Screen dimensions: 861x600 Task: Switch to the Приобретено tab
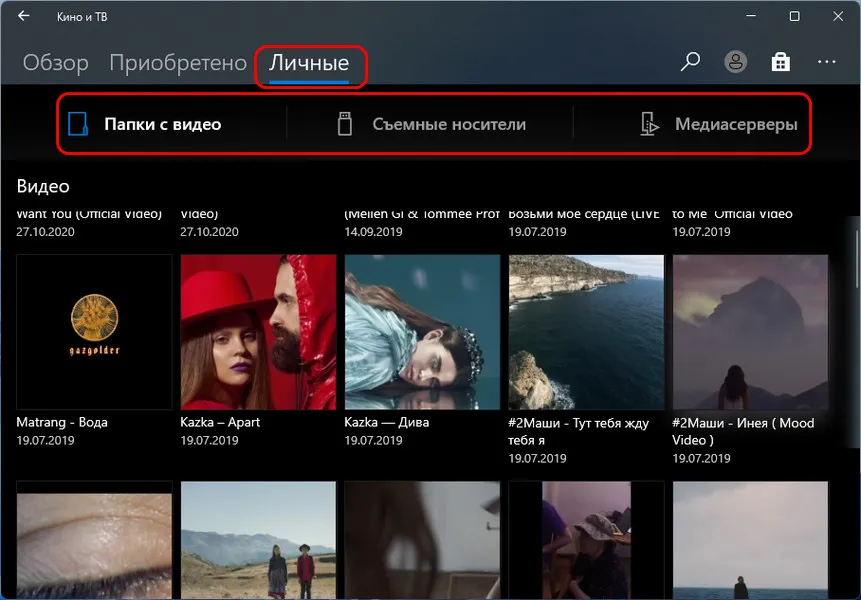[x=178, y=63]
